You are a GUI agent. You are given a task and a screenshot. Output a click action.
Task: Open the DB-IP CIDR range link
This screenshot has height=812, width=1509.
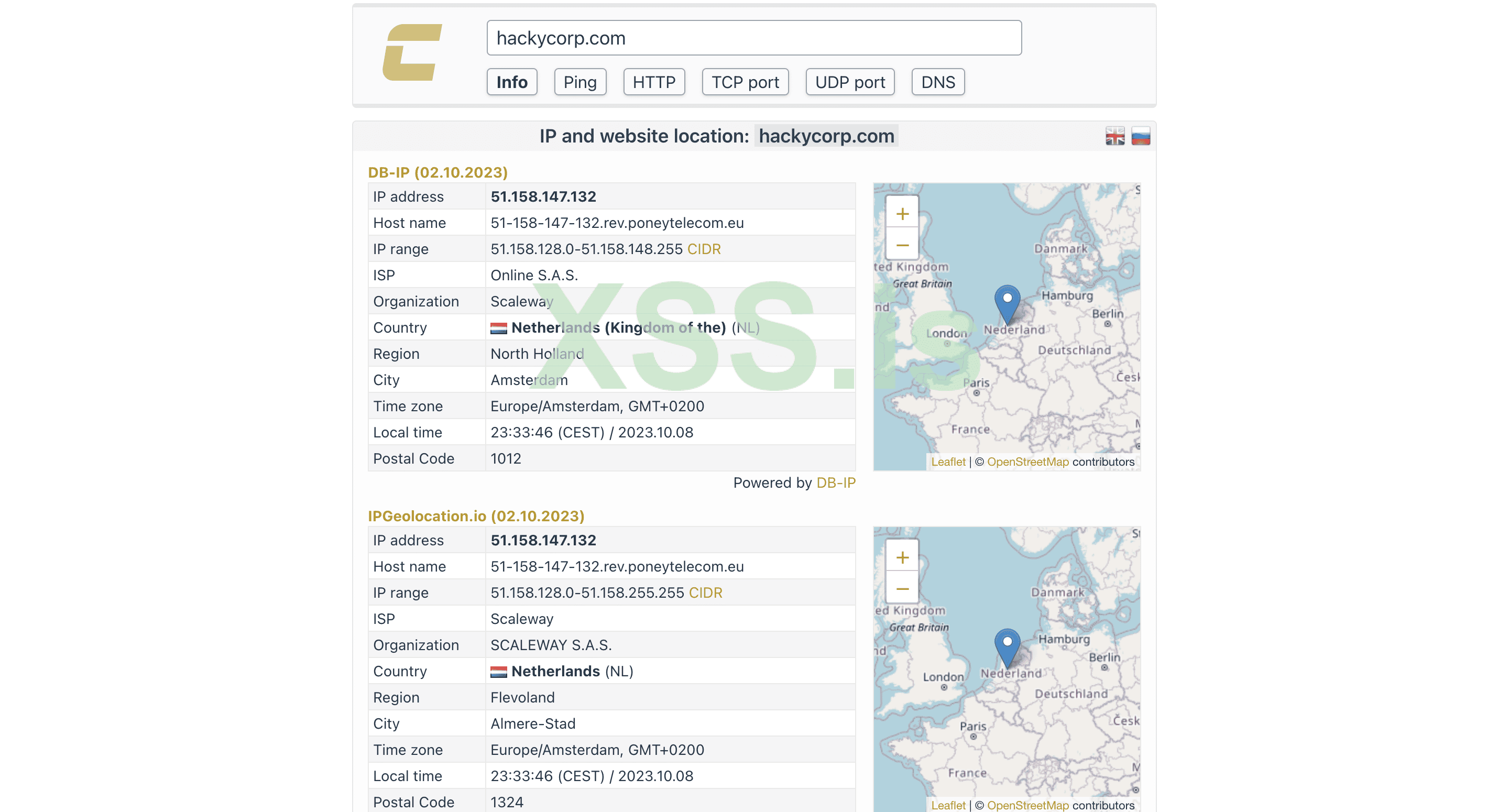(x=704, y=249)
